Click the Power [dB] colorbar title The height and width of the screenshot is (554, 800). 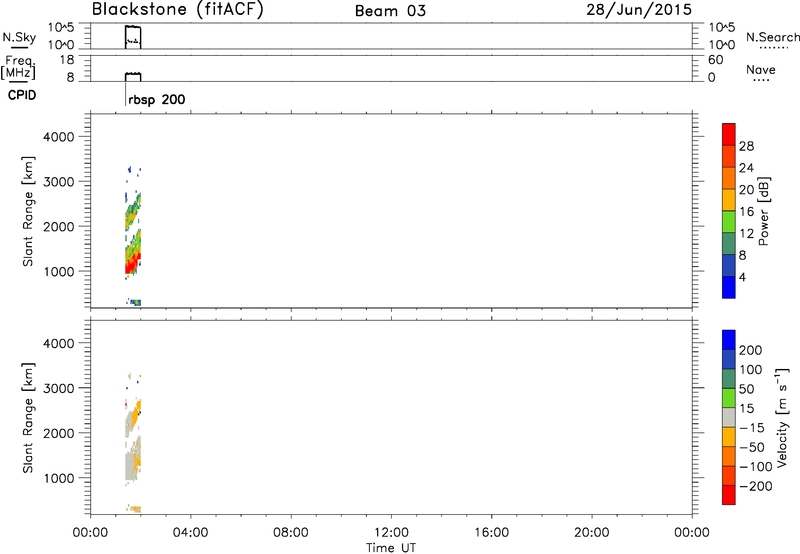763,211
